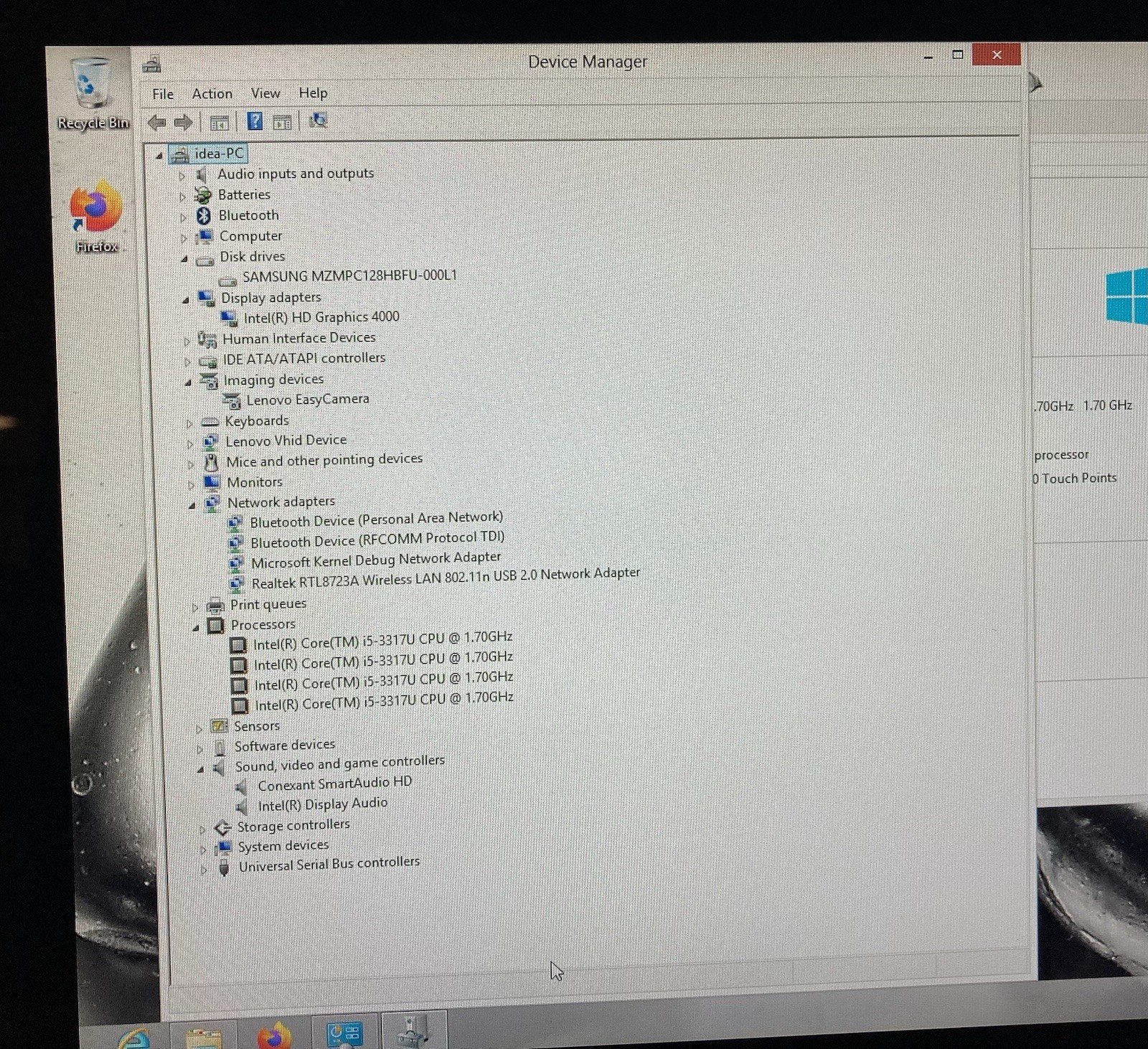Open the View menu

(x=265, y=93)
